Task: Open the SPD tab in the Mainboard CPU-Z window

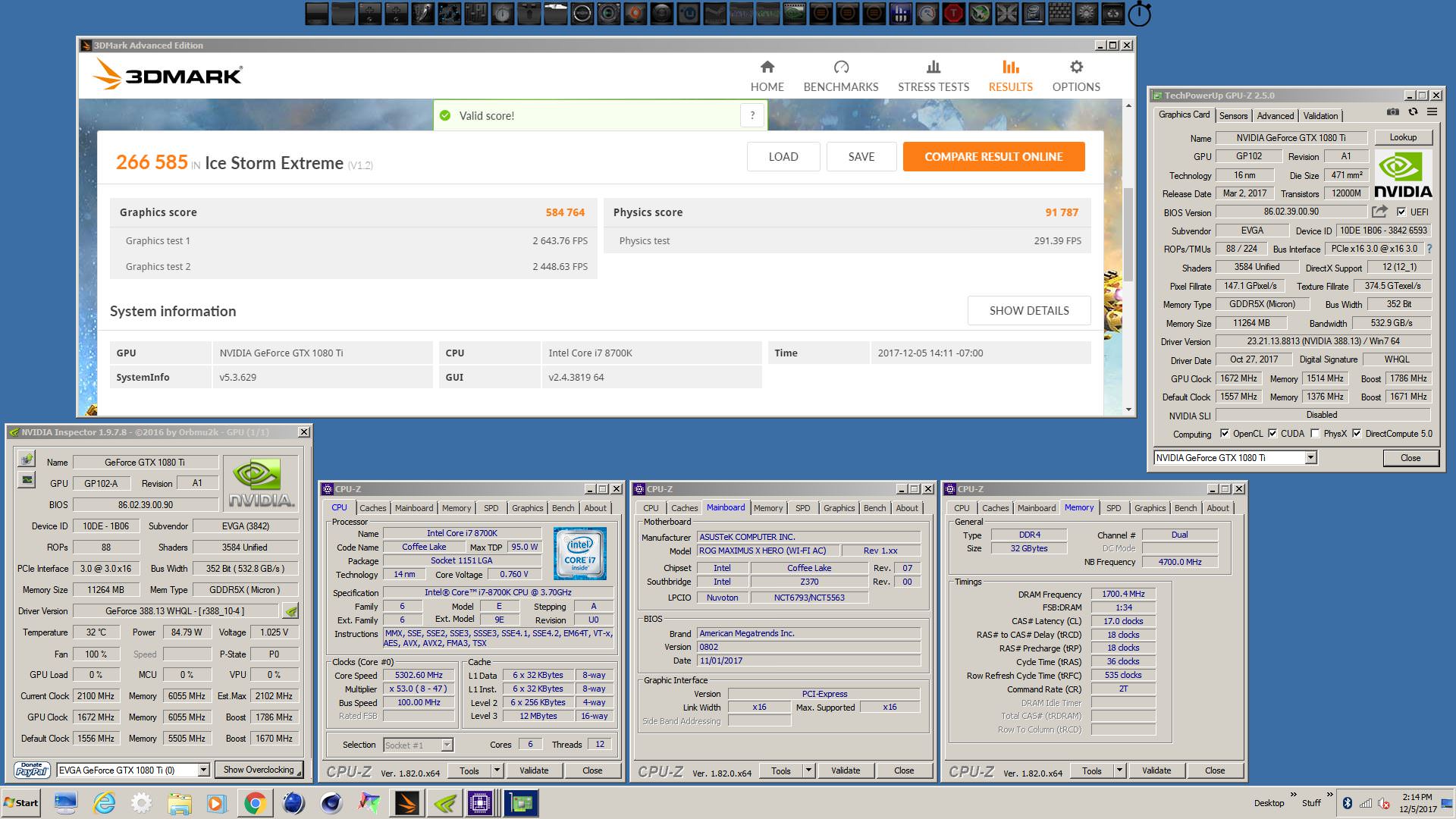Action: (802, 508)
